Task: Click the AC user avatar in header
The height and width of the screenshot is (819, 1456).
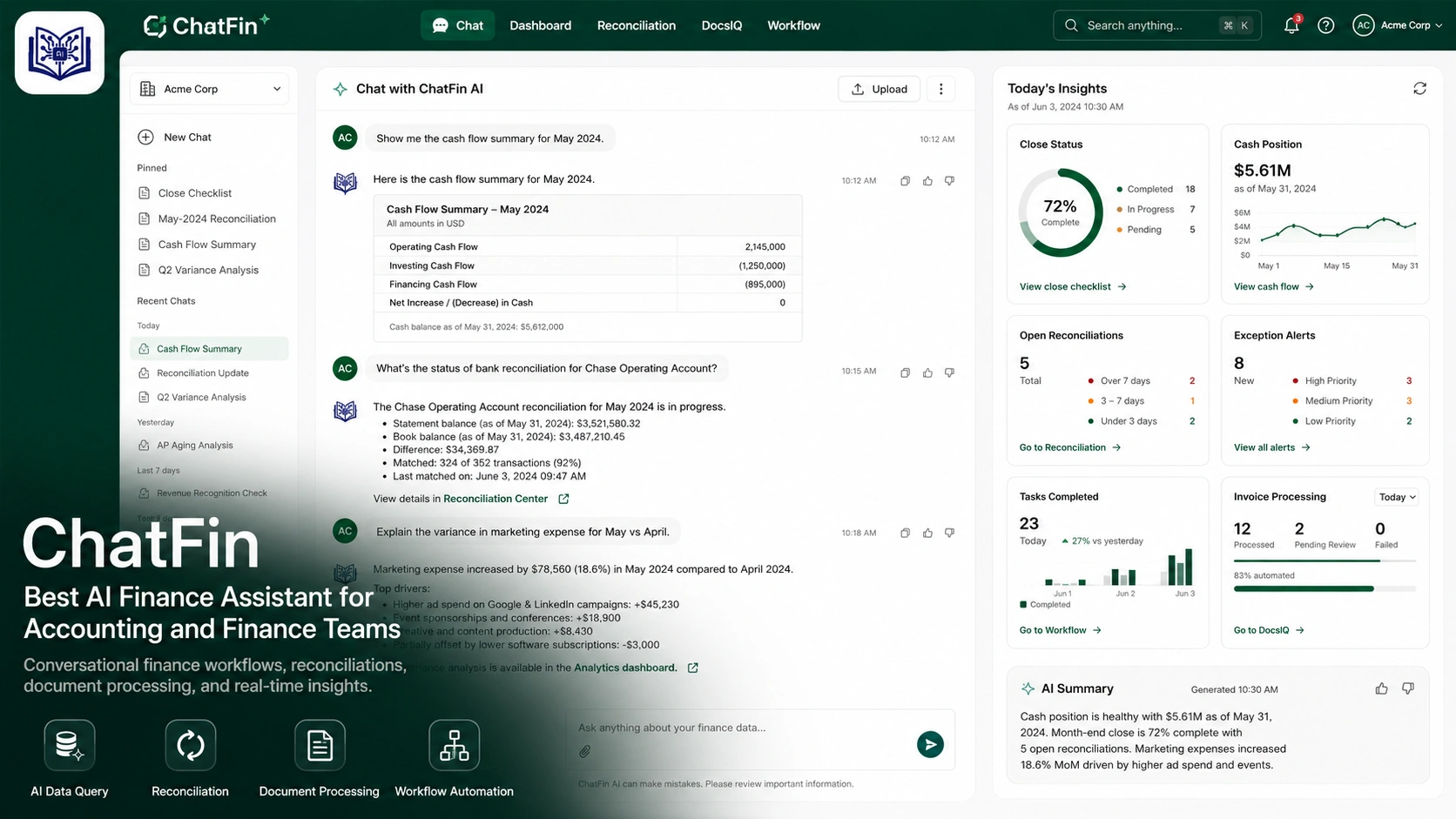Action: pos(1363,25)
